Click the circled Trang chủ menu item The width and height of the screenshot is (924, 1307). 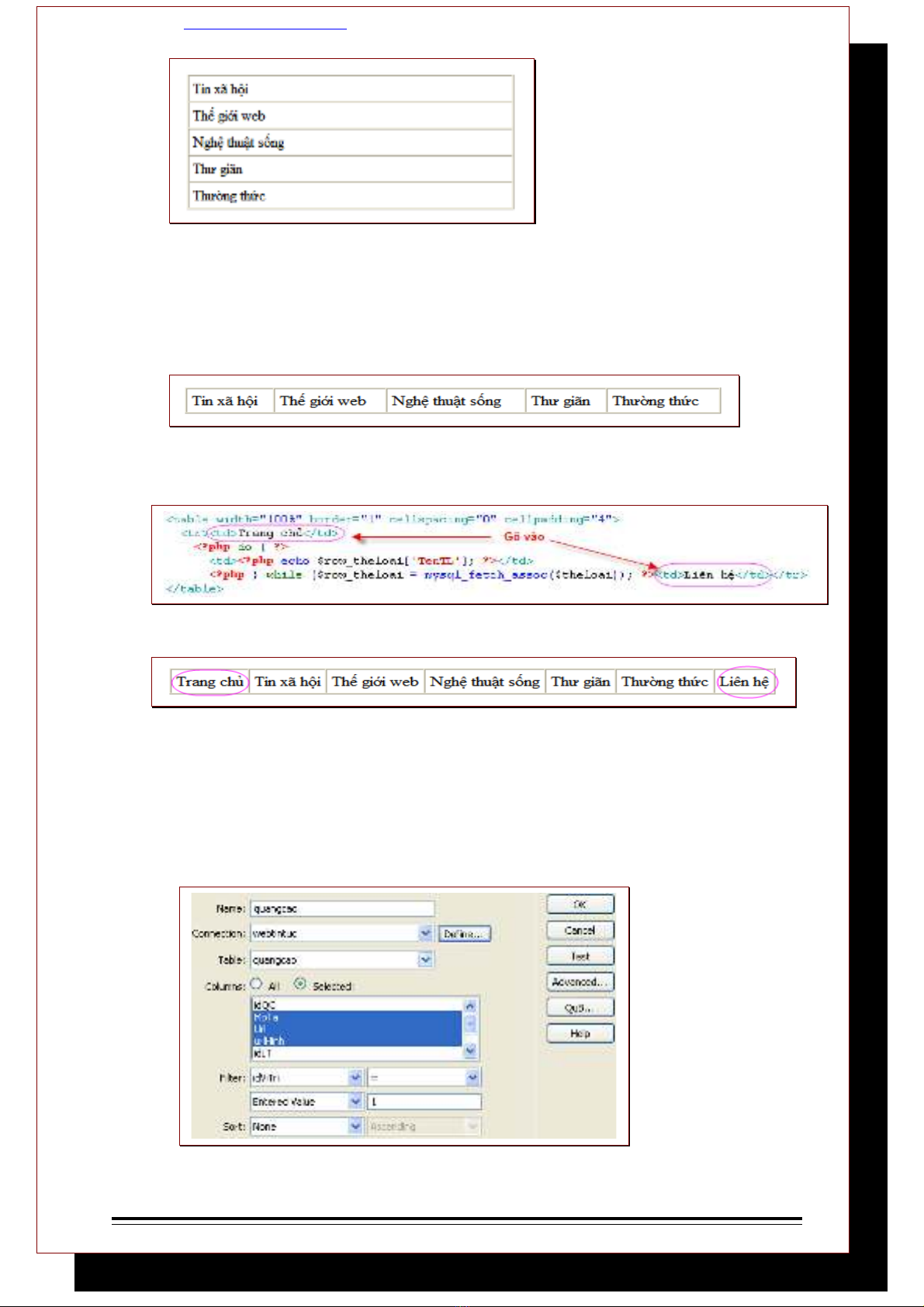209,682
